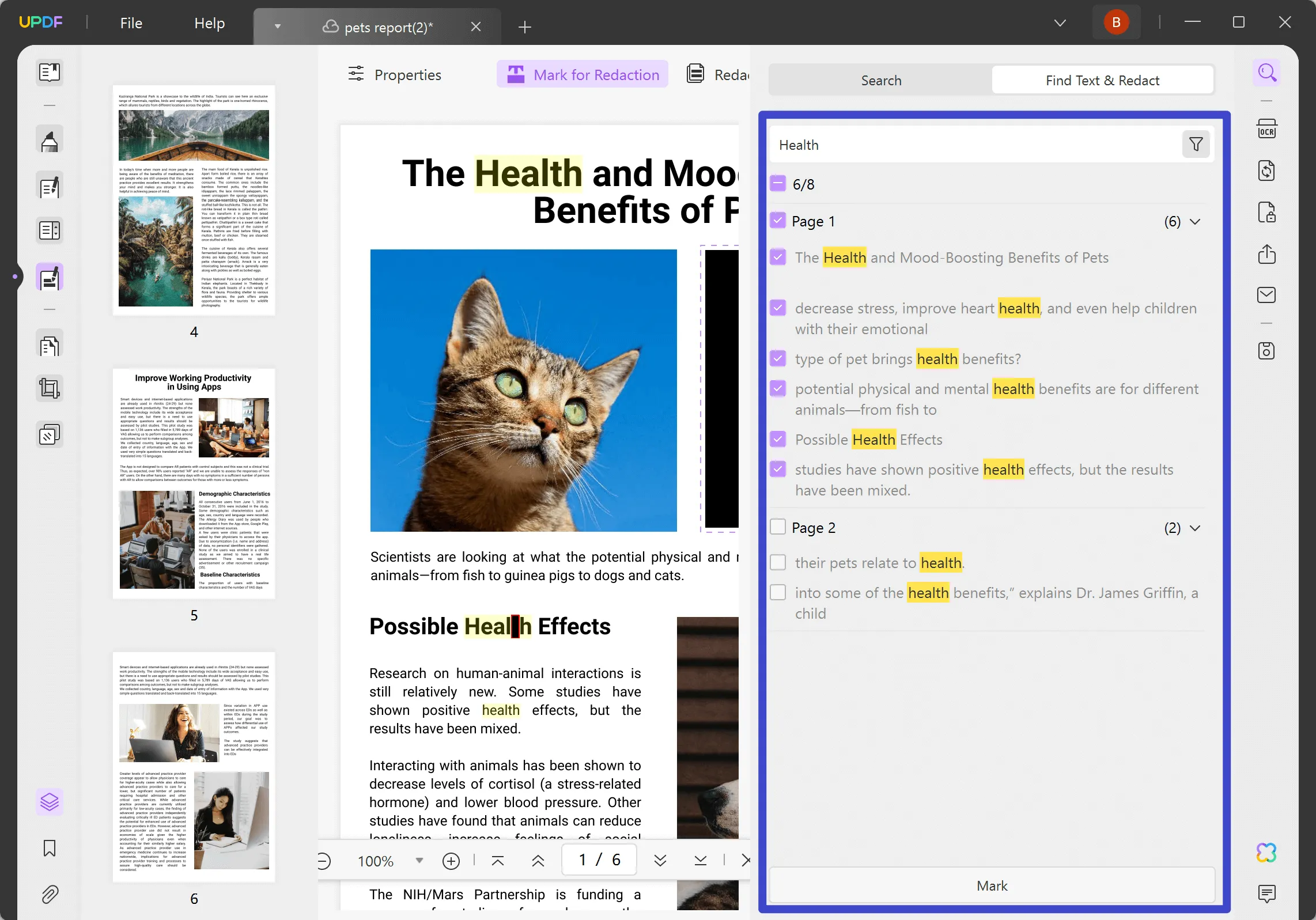Click the Mark button to apply redactions
The image size is (1316, 920).
tap(991, 885)
